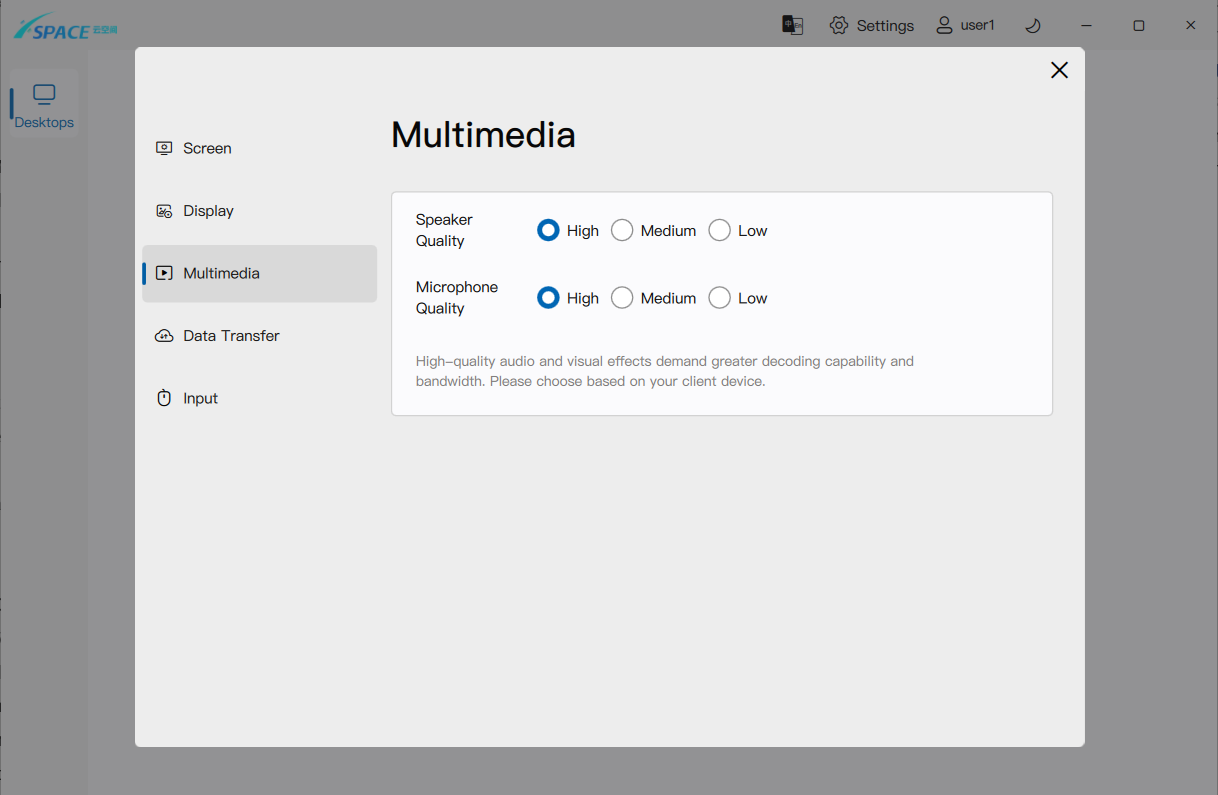Open the Desktops panel in left sidebar
Viewport: 1218px width, 795px height.
click(x=44, y=105)
